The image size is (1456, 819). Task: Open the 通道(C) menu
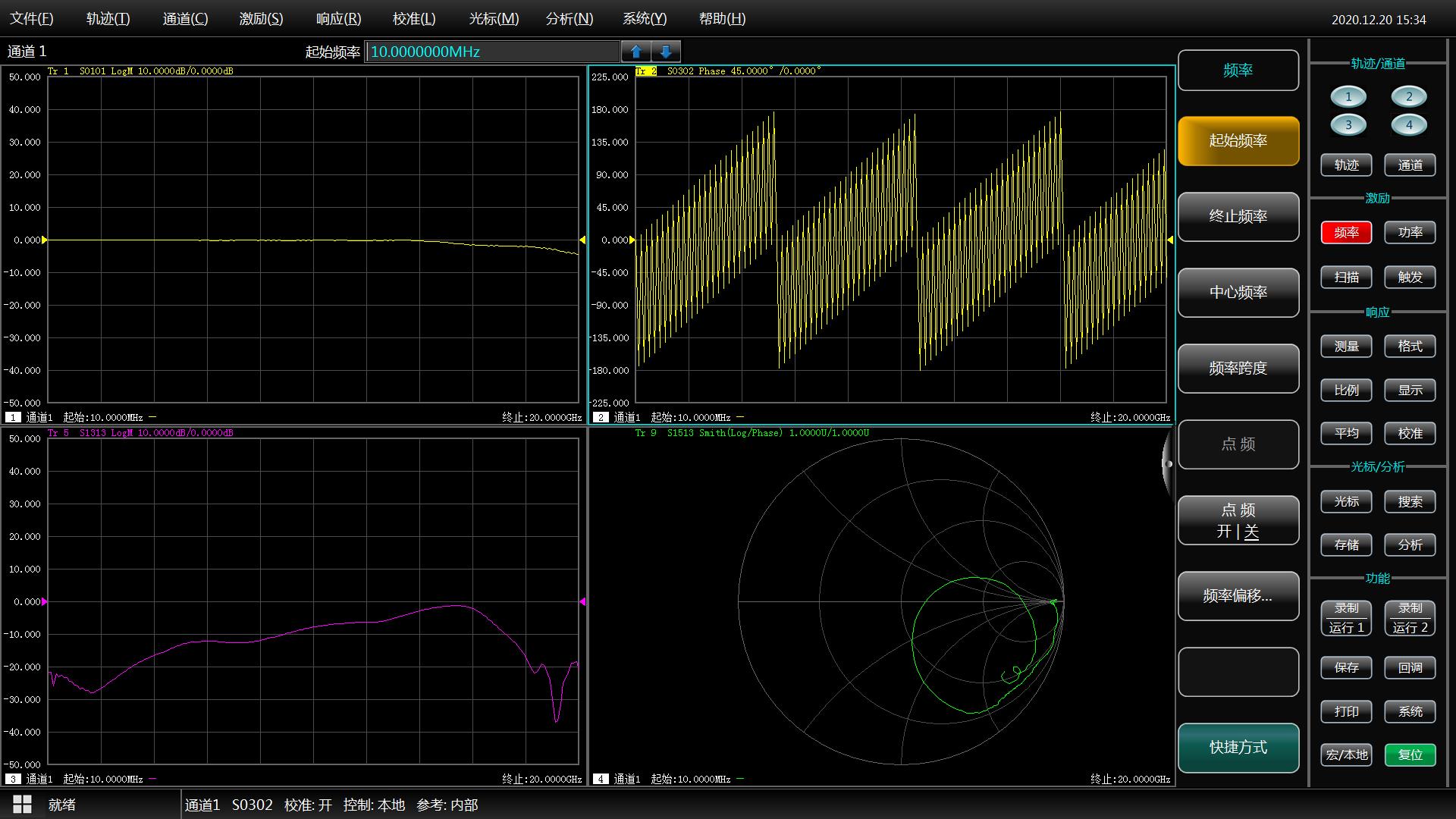point(185,19)
